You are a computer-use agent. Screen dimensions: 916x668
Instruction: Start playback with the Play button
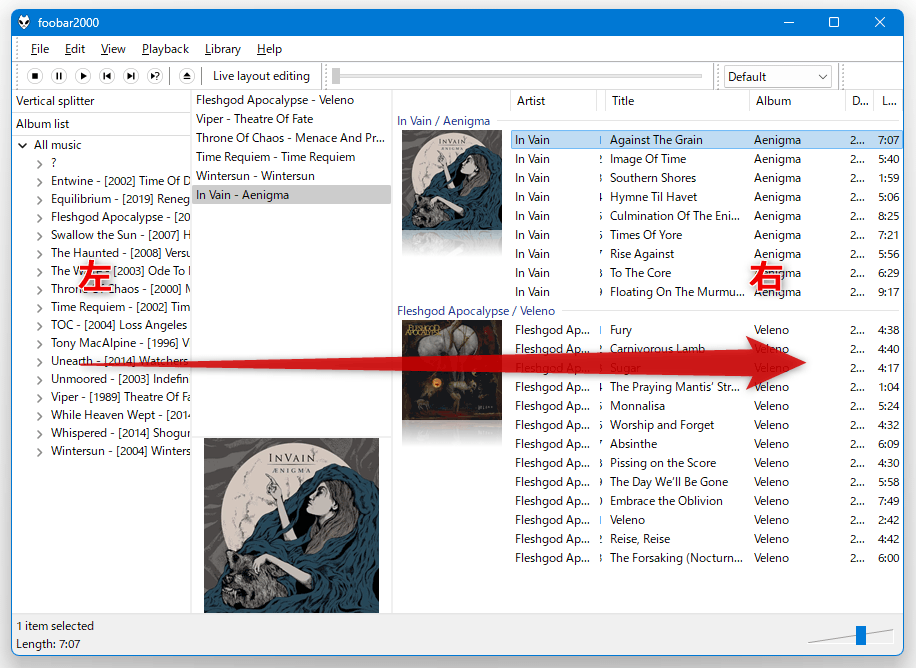(83, 76)
